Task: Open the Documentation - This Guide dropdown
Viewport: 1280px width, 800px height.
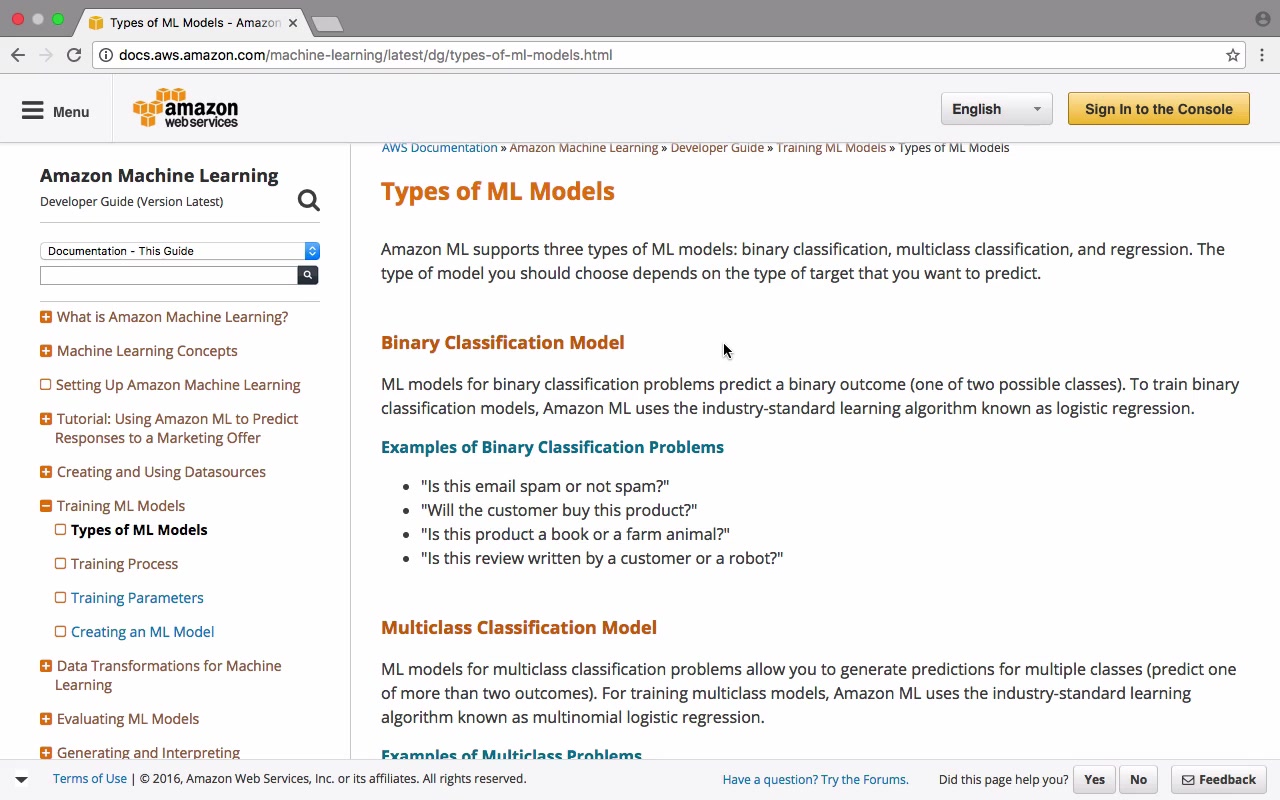Action: pyautogui.click(x=180, y=251)
